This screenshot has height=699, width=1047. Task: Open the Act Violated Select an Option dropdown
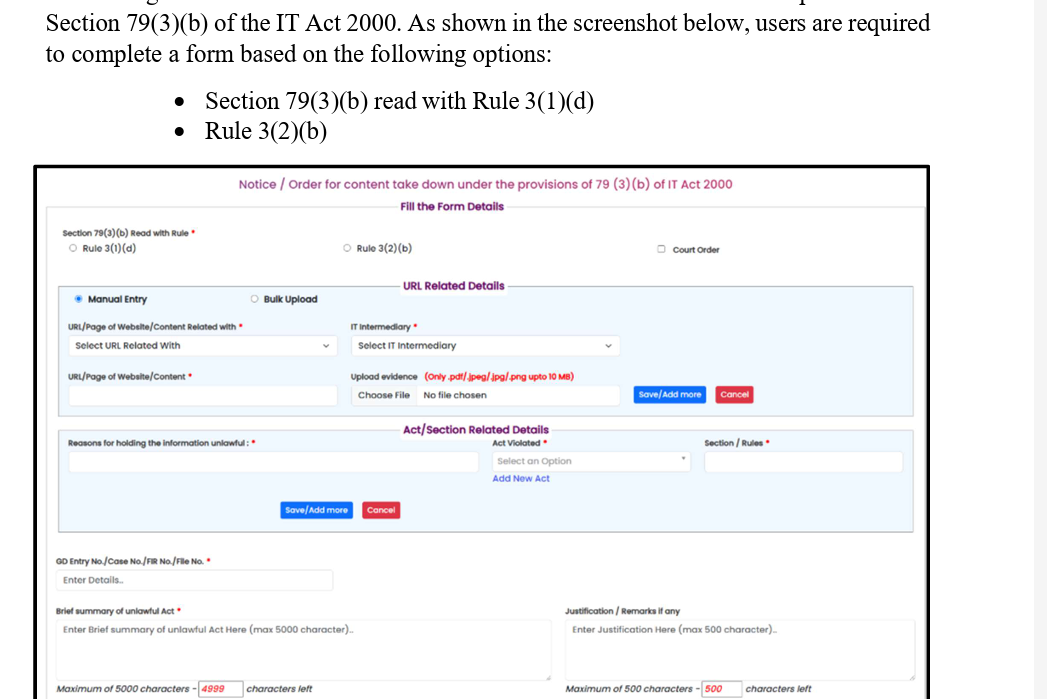pyautogui.click(x=591, y=461)
